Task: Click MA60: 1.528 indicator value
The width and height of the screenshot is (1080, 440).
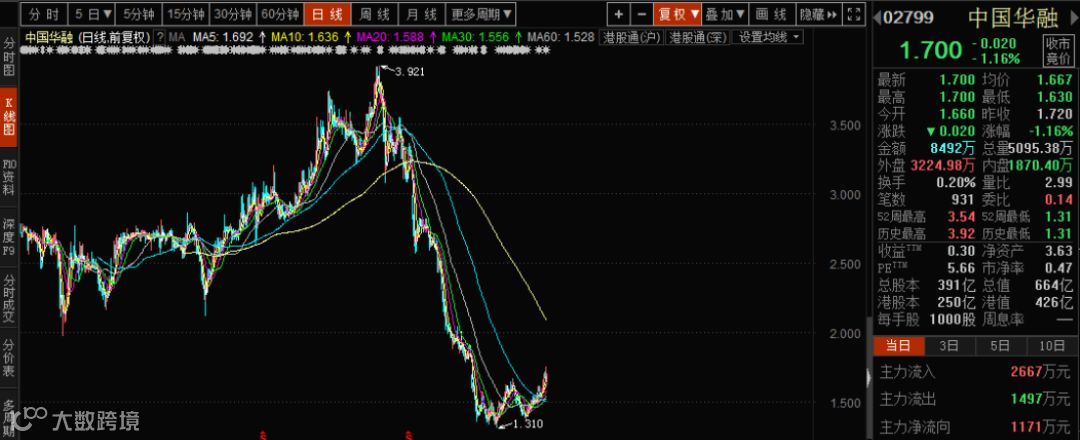Action: [x=561, y=37]
